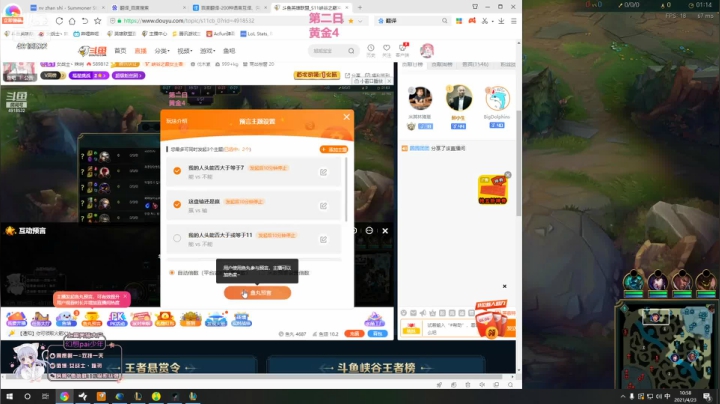The image size is (720, 404).
Task: Click the game minimap
Action: click(666, 345)
